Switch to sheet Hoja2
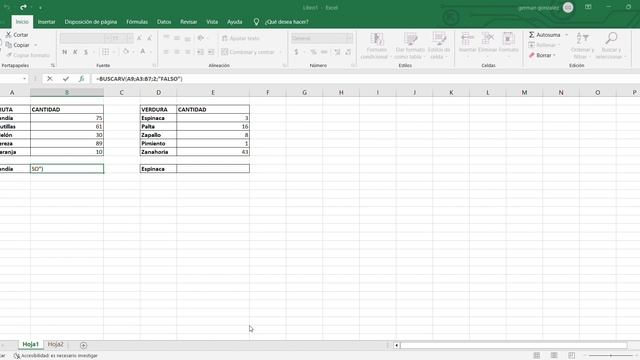 (56, 344)
